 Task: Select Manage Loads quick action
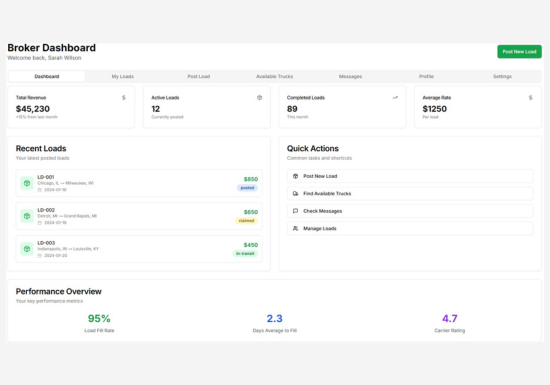click(410, 229)
